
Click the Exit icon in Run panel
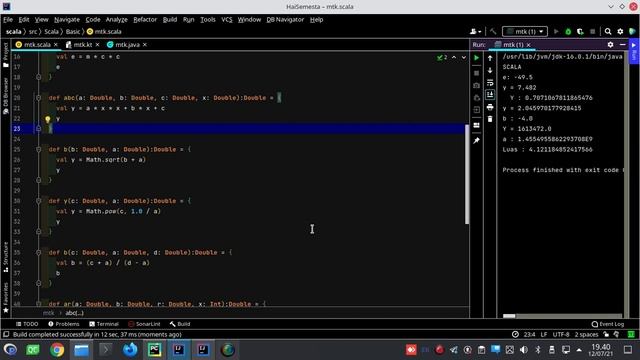476,110
